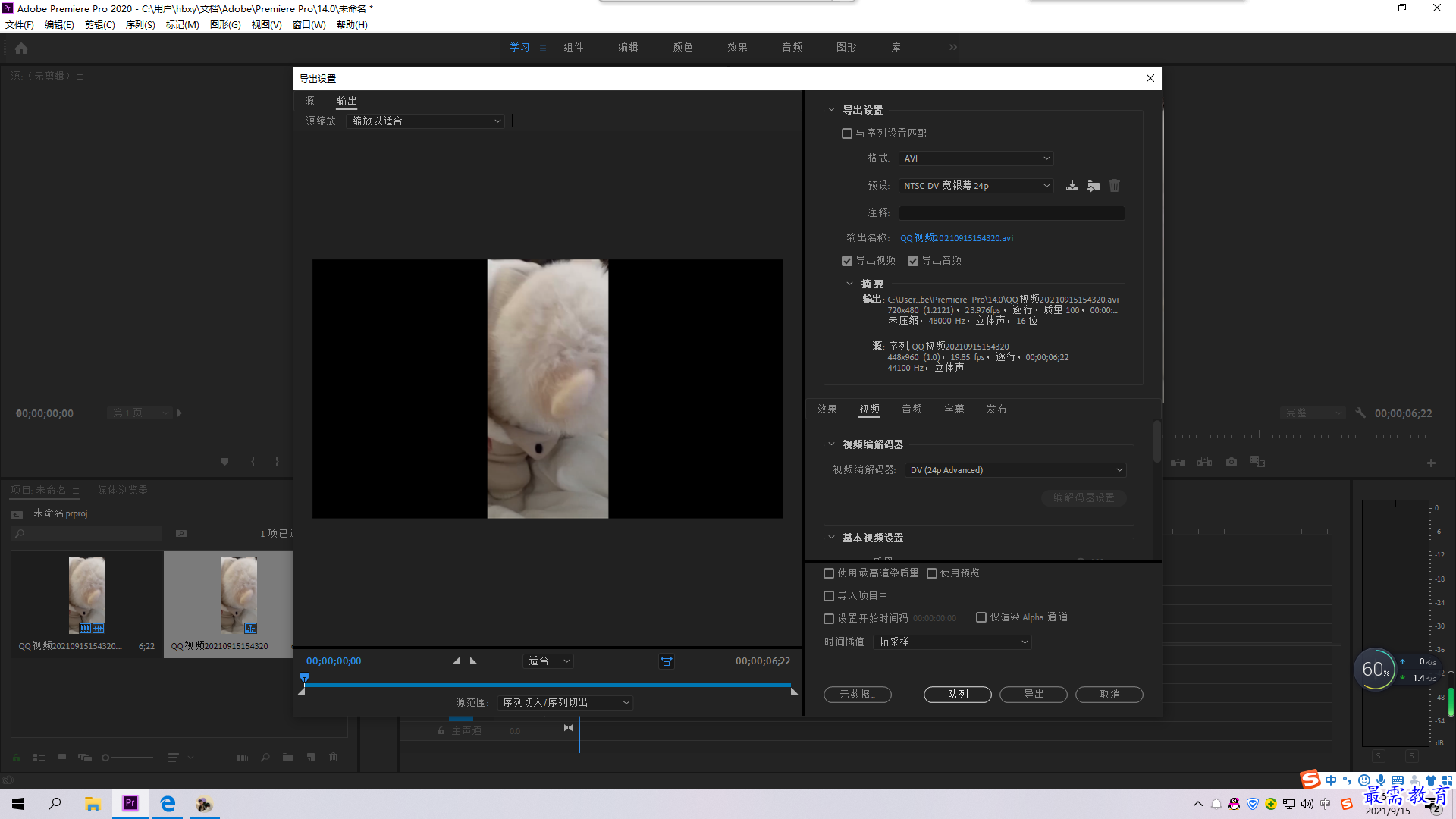The height and width of the screenshot is (819, 1456).
Task: Collapse the export settings section
Action: [x=831, y=110]
